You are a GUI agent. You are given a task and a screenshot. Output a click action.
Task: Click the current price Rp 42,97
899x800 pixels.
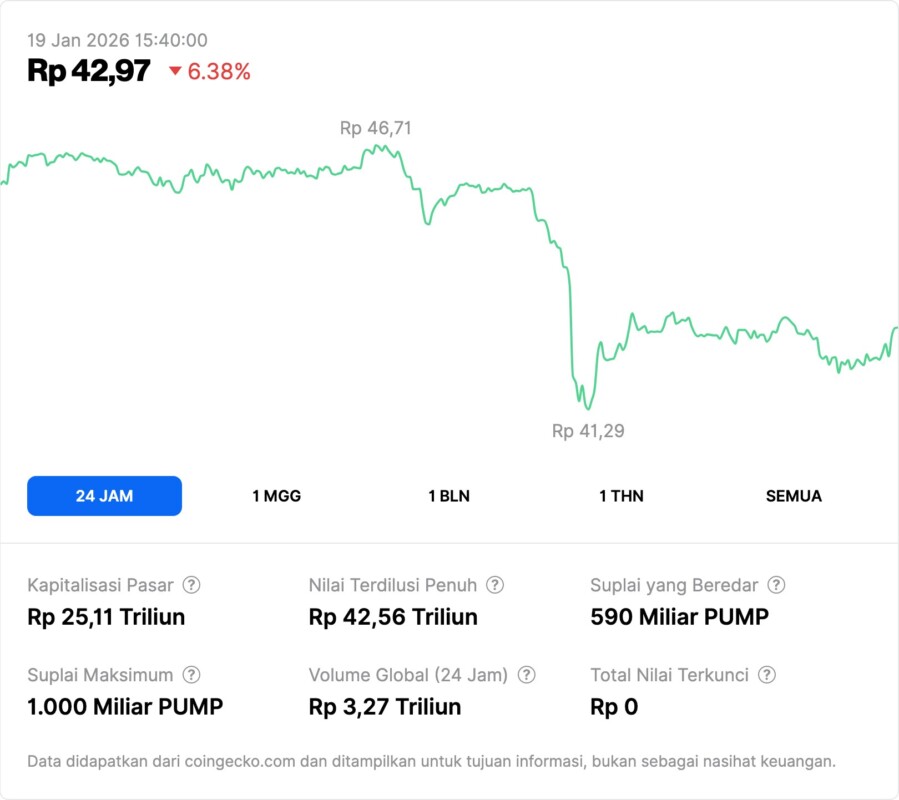click(x=89, y=71)
